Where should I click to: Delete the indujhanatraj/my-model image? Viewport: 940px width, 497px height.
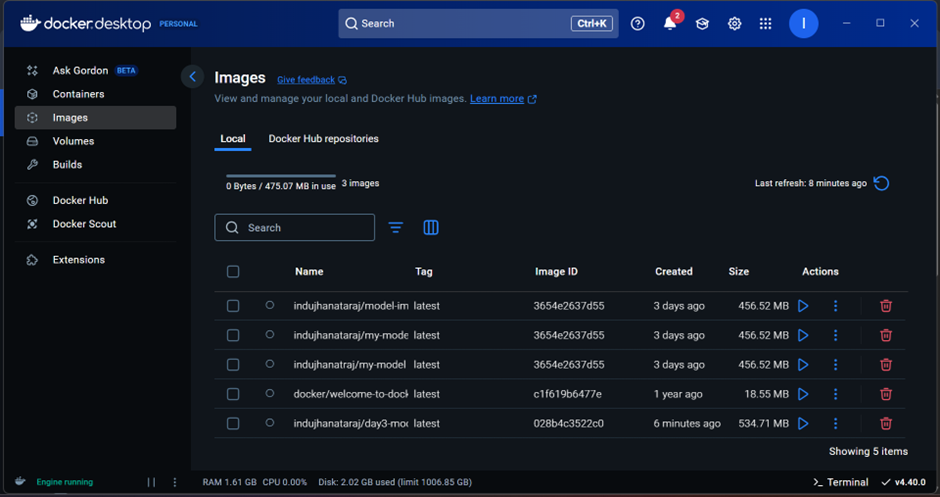(x=885, y=365)
